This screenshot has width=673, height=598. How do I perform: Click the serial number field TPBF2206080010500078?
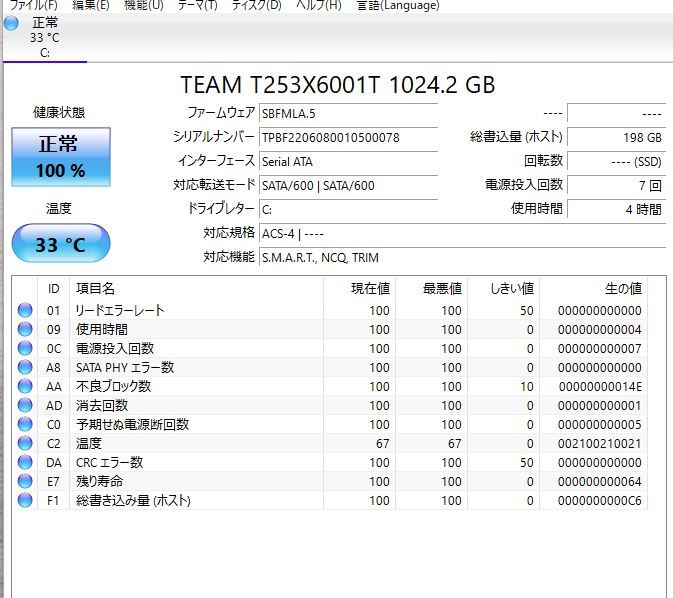click(x=349, y=138)
